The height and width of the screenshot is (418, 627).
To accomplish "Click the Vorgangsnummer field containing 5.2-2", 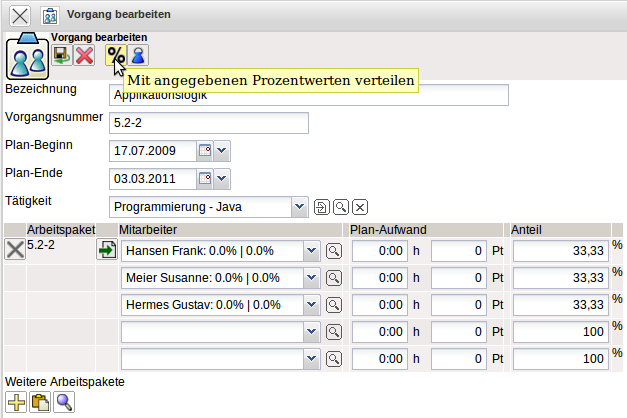I will point(208,123).
